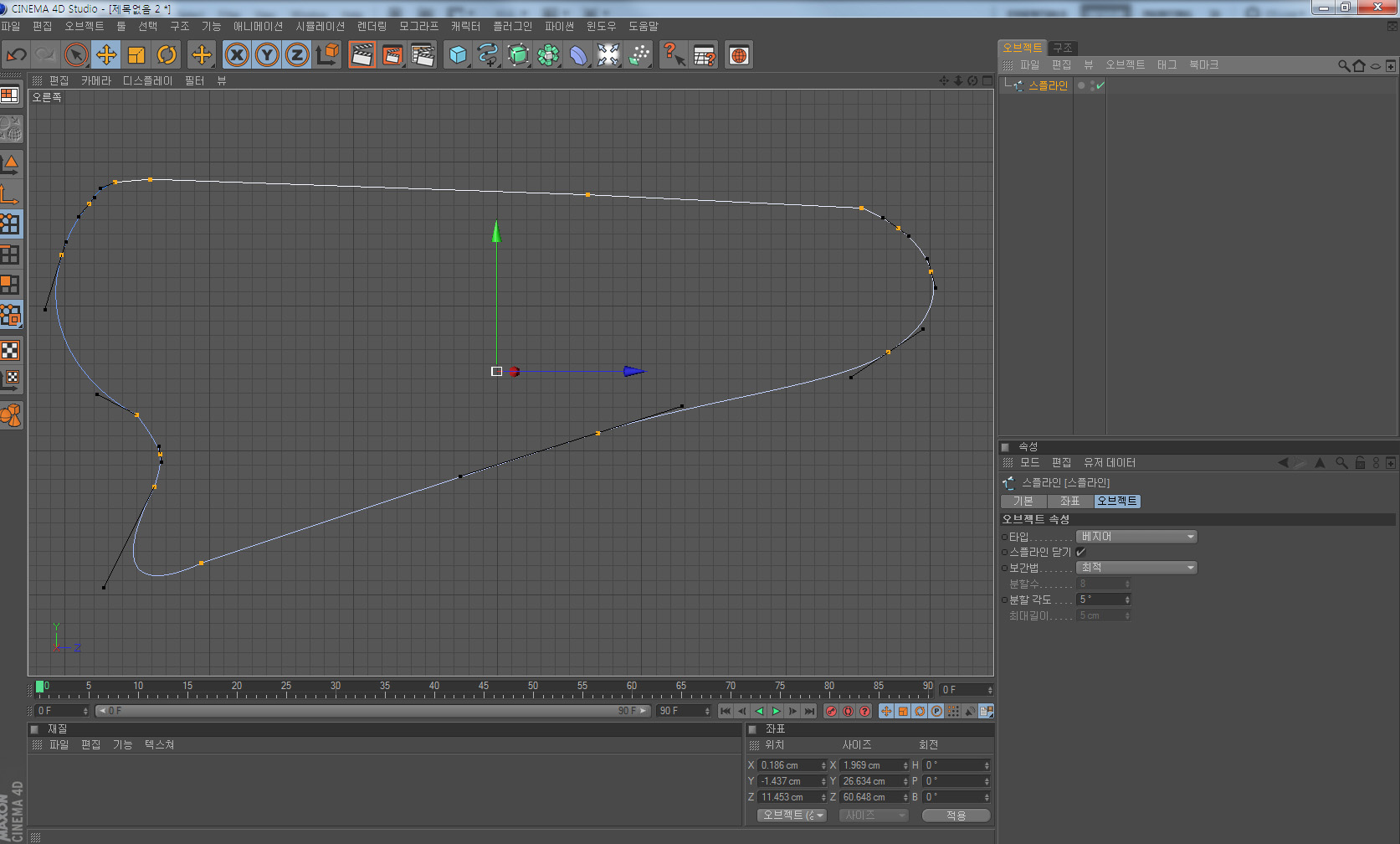Select the live selection cursor tool
The height and width of the screenshot is (844, 1400).
pos(75,55)
